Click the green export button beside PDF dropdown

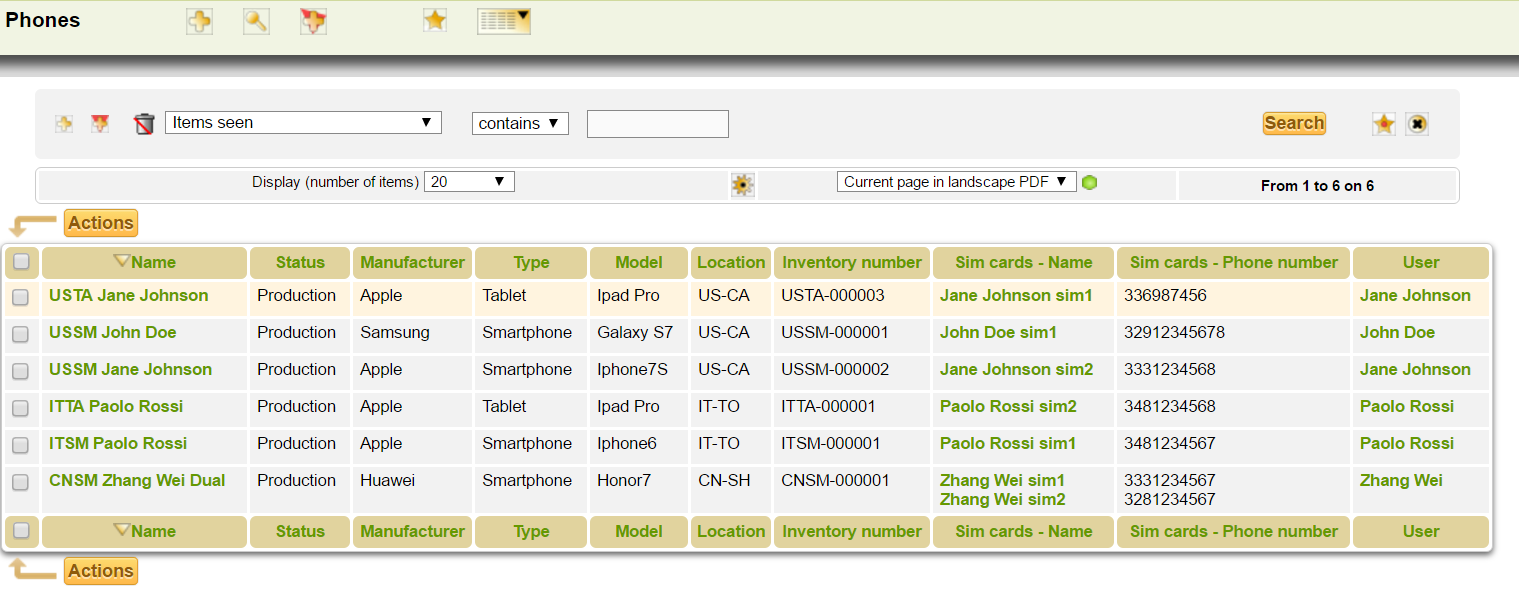1090,183
